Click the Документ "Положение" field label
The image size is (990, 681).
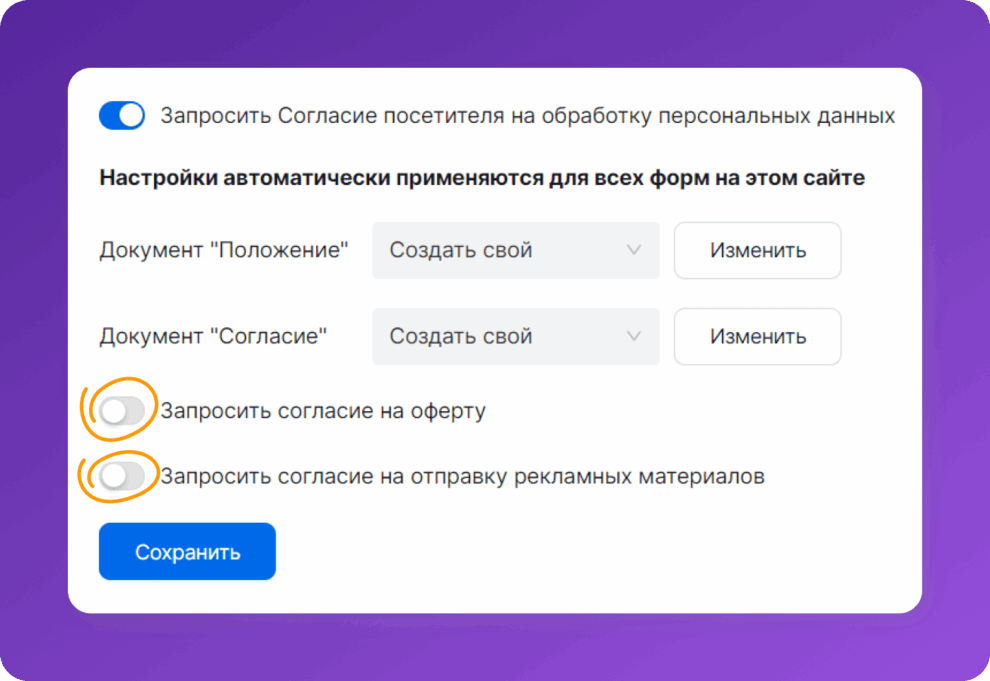tap(224, 250)
